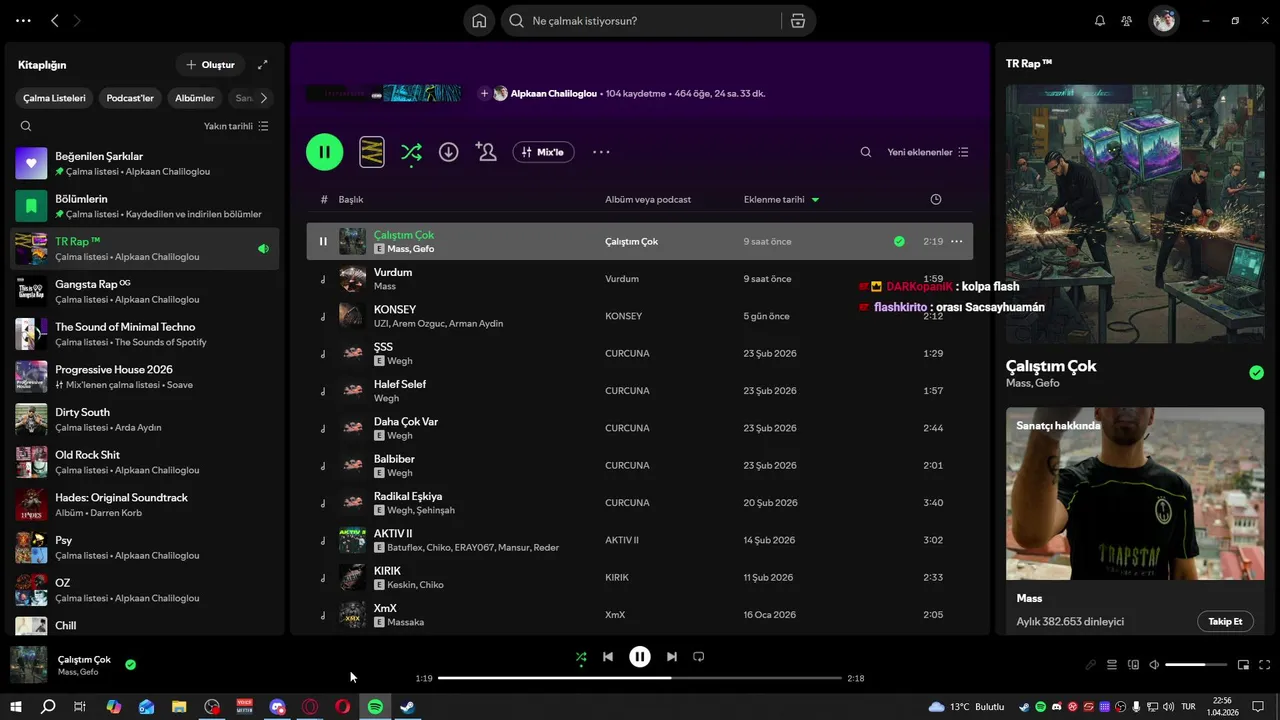The image size is (1280, 720).
Task: Seek on the song progress bar
Action: click(640, 678)
